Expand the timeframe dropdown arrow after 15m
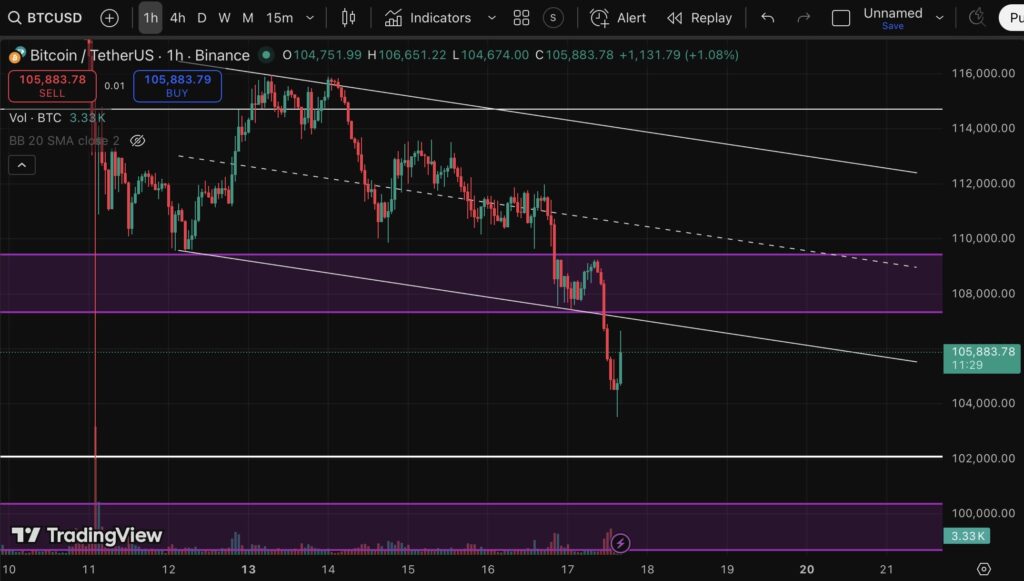The image size is (1024, 581). pyautogui.click(x=310, y=18)
